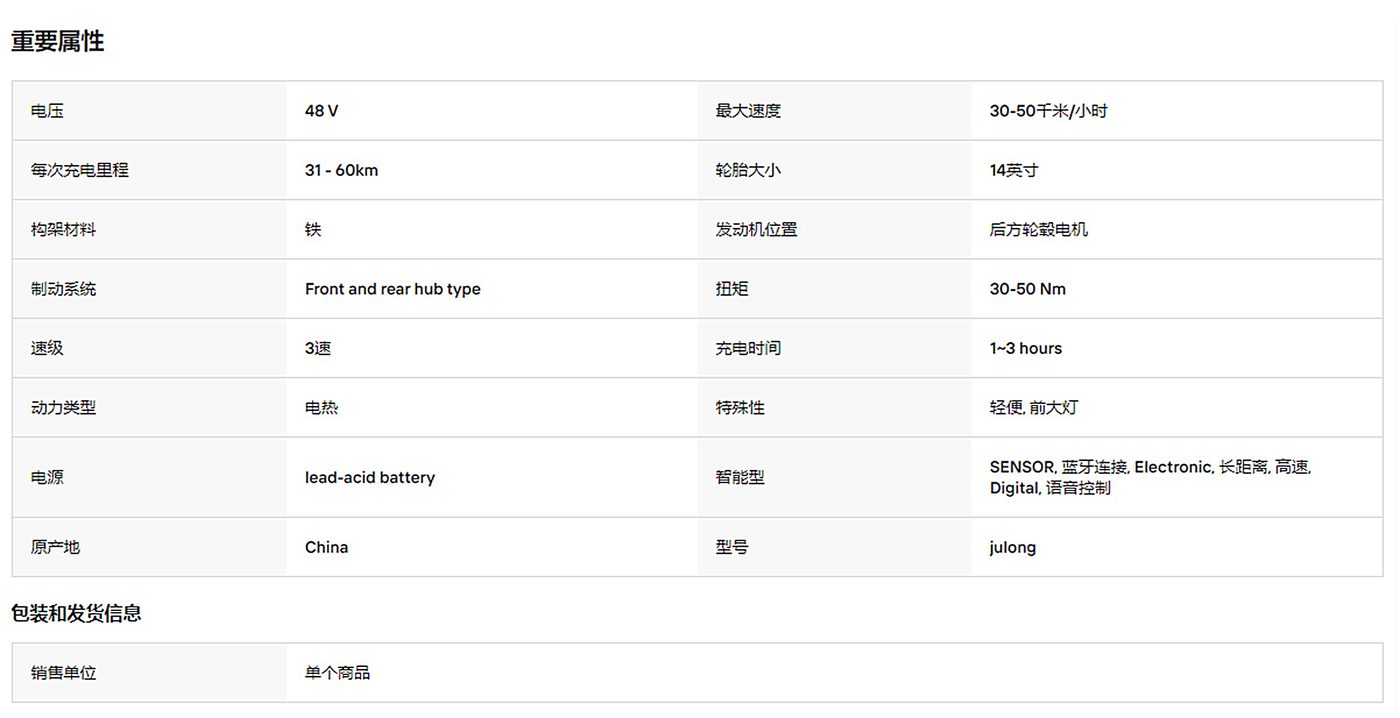Select the 原产地 label
Image resolution: width=1400 pixels, height=718 pixels.
click(x=55, y=547)
